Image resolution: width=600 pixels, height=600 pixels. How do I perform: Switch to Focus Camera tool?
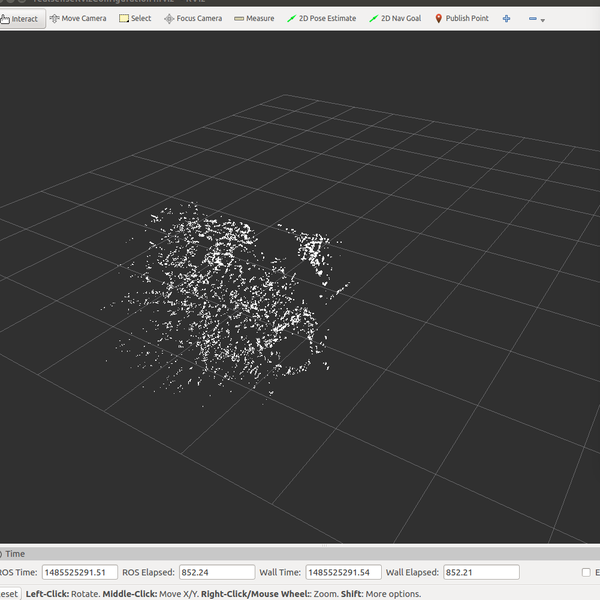click(x=192, y=19)
